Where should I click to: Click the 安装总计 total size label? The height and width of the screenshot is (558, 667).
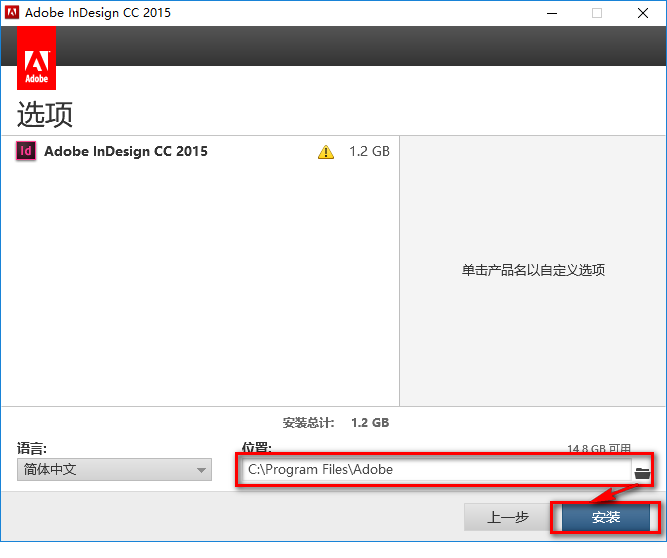click(x=308, y=423)
